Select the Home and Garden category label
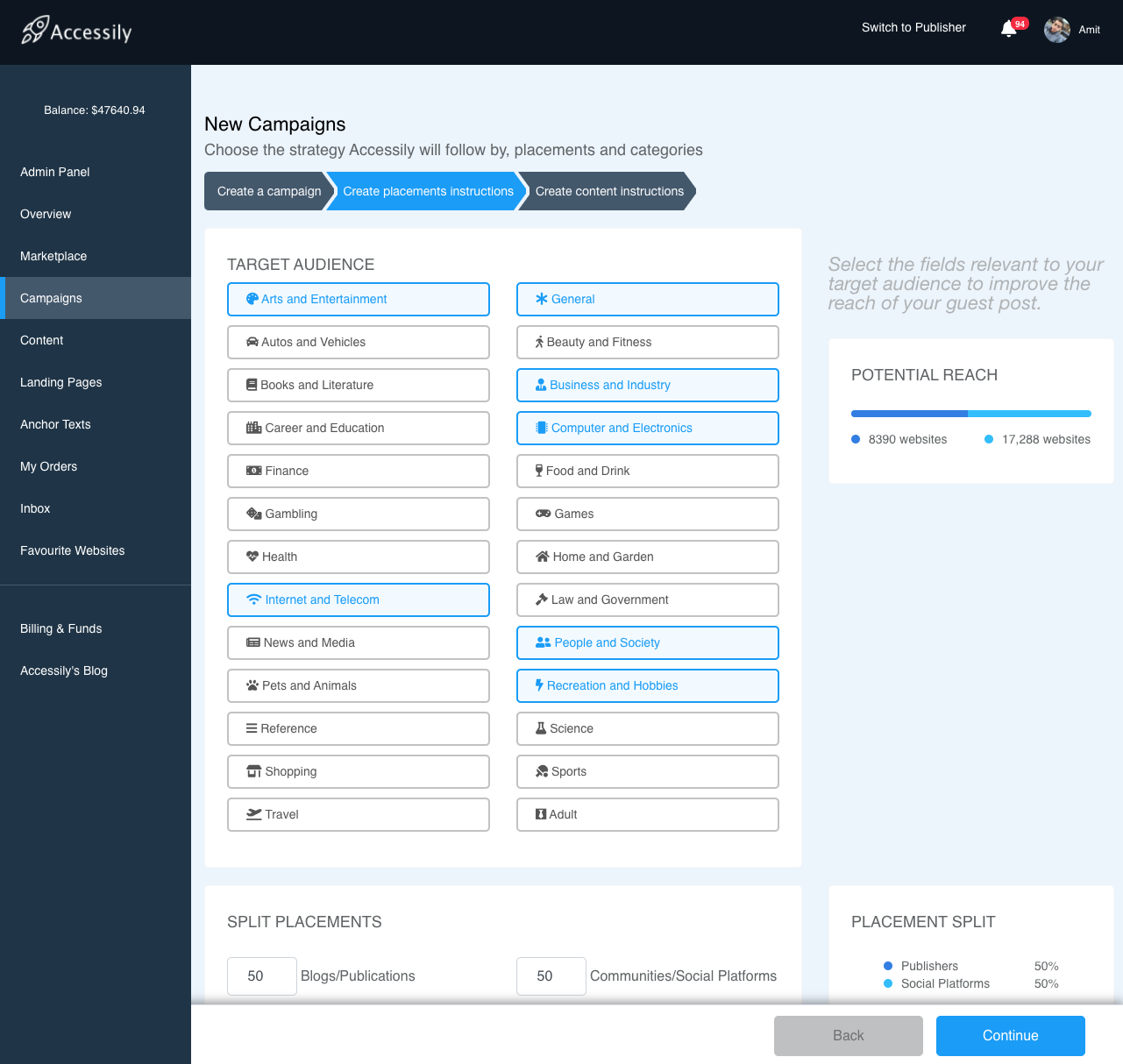This screenshot has height=1064, width=1123. point(603,557)
